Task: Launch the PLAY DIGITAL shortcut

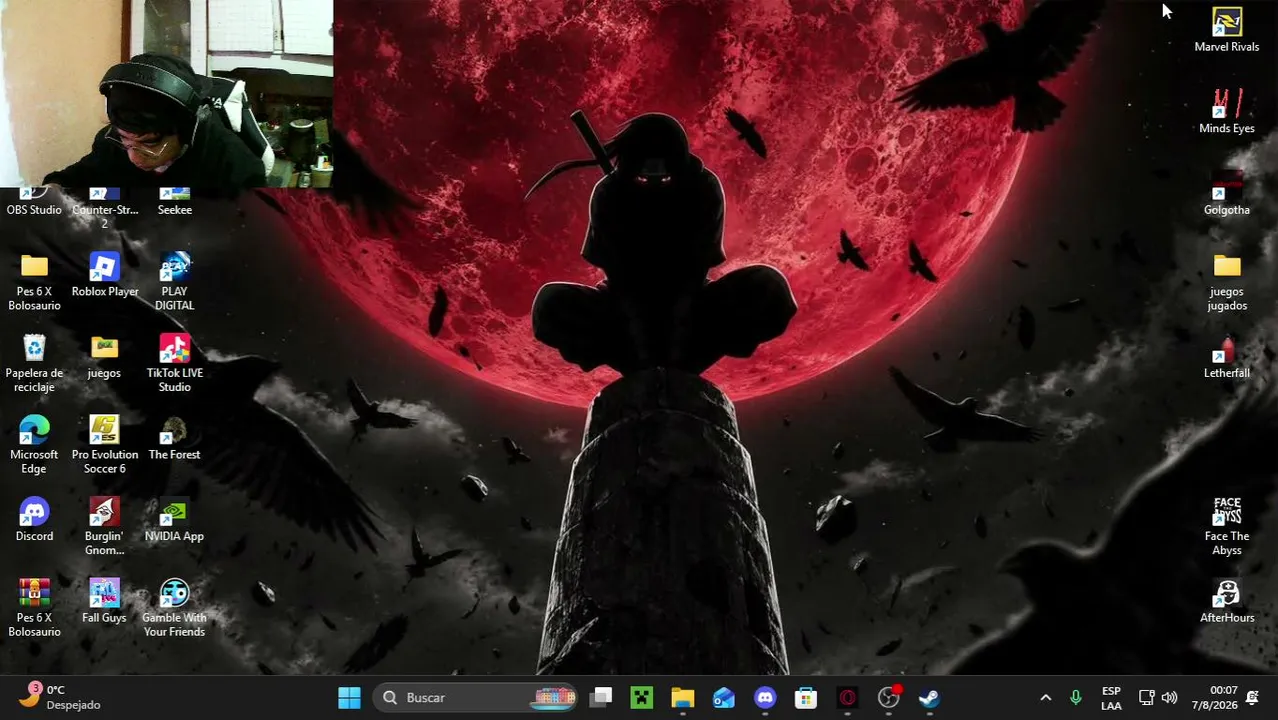Action: 174,282
